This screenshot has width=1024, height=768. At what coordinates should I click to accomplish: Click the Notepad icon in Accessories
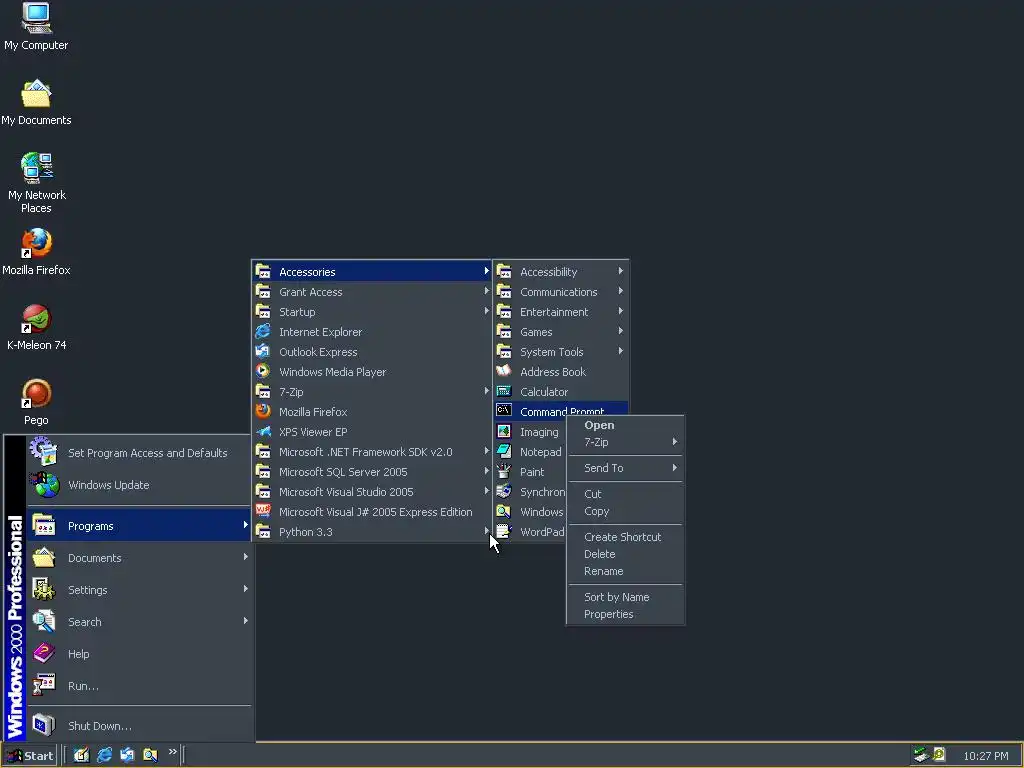504,451
